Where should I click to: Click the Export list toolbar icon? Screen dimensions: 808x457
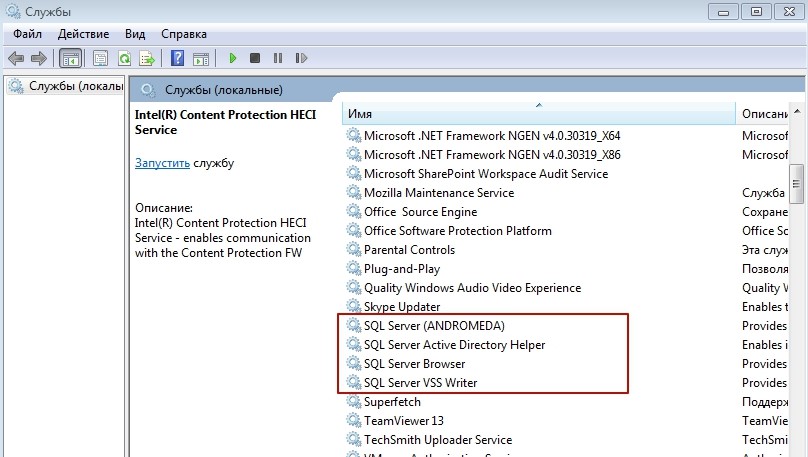click(147, 58)
